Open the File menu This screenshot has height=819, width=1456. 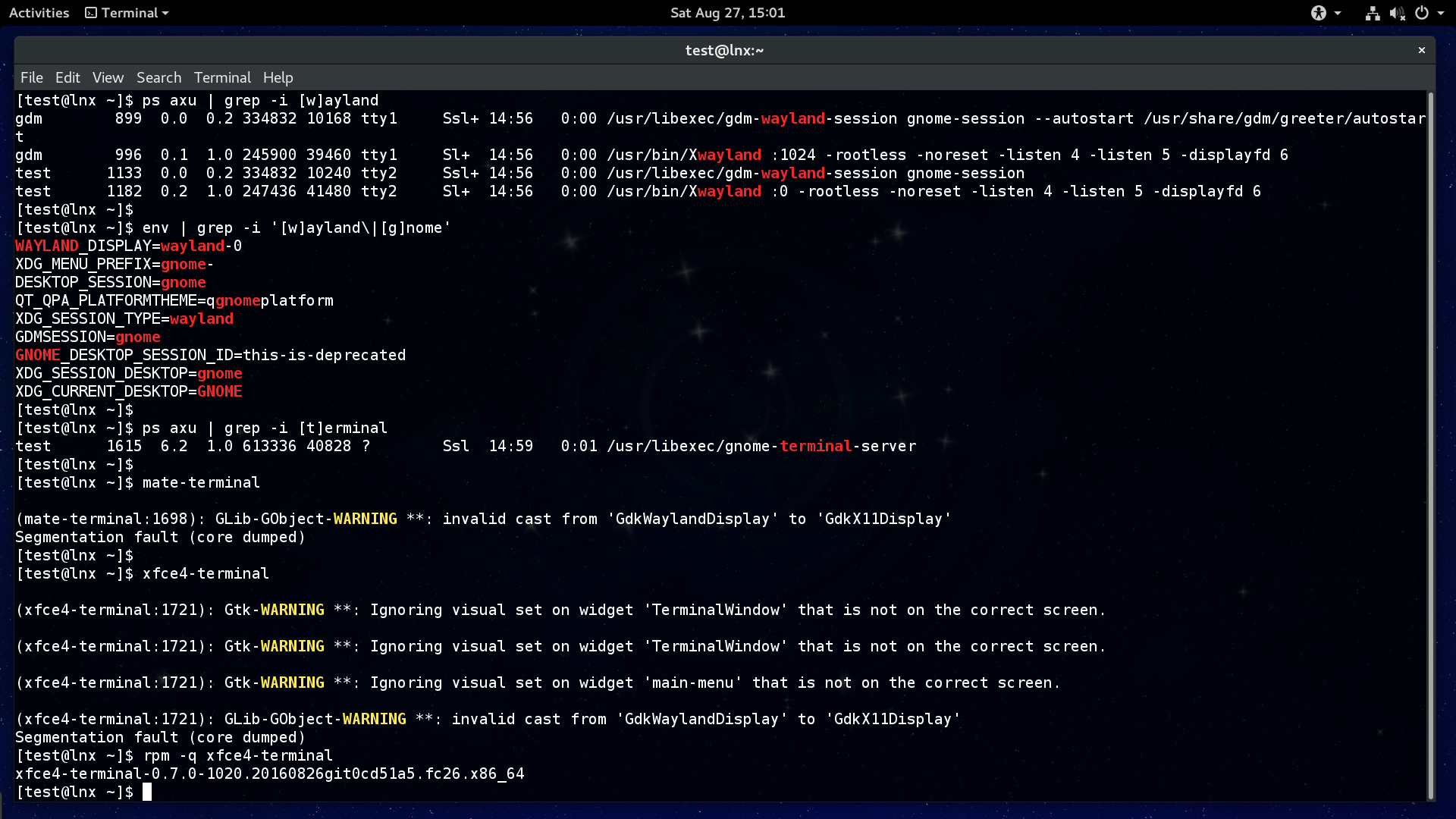[x=32, y=77]
